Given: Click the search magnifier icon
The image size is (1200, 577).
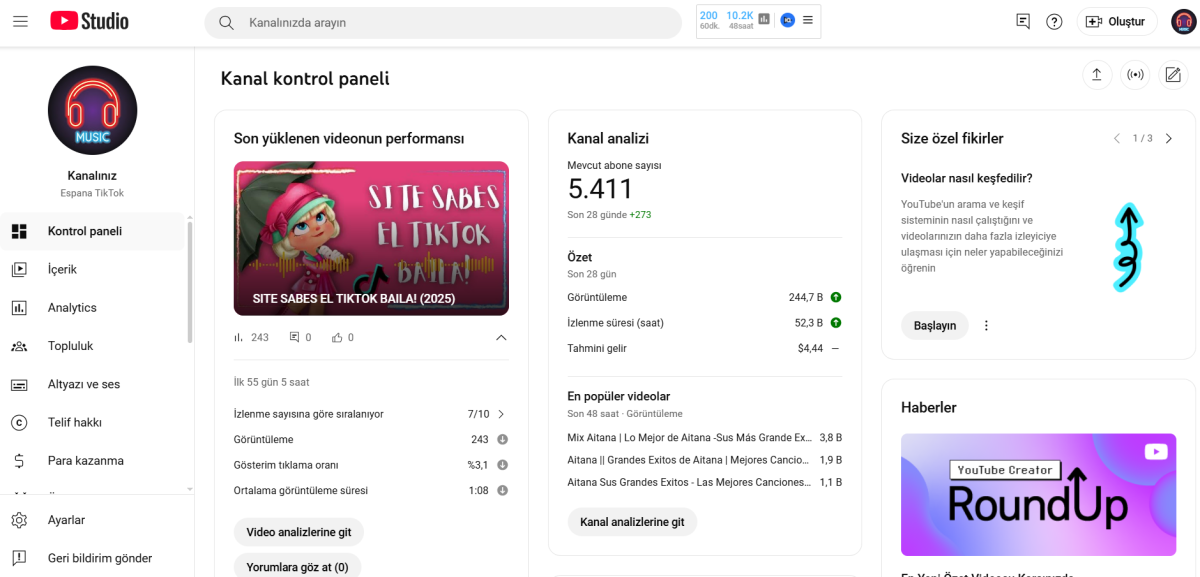Looking at the screenshot, I should click(x=227, y=22).
